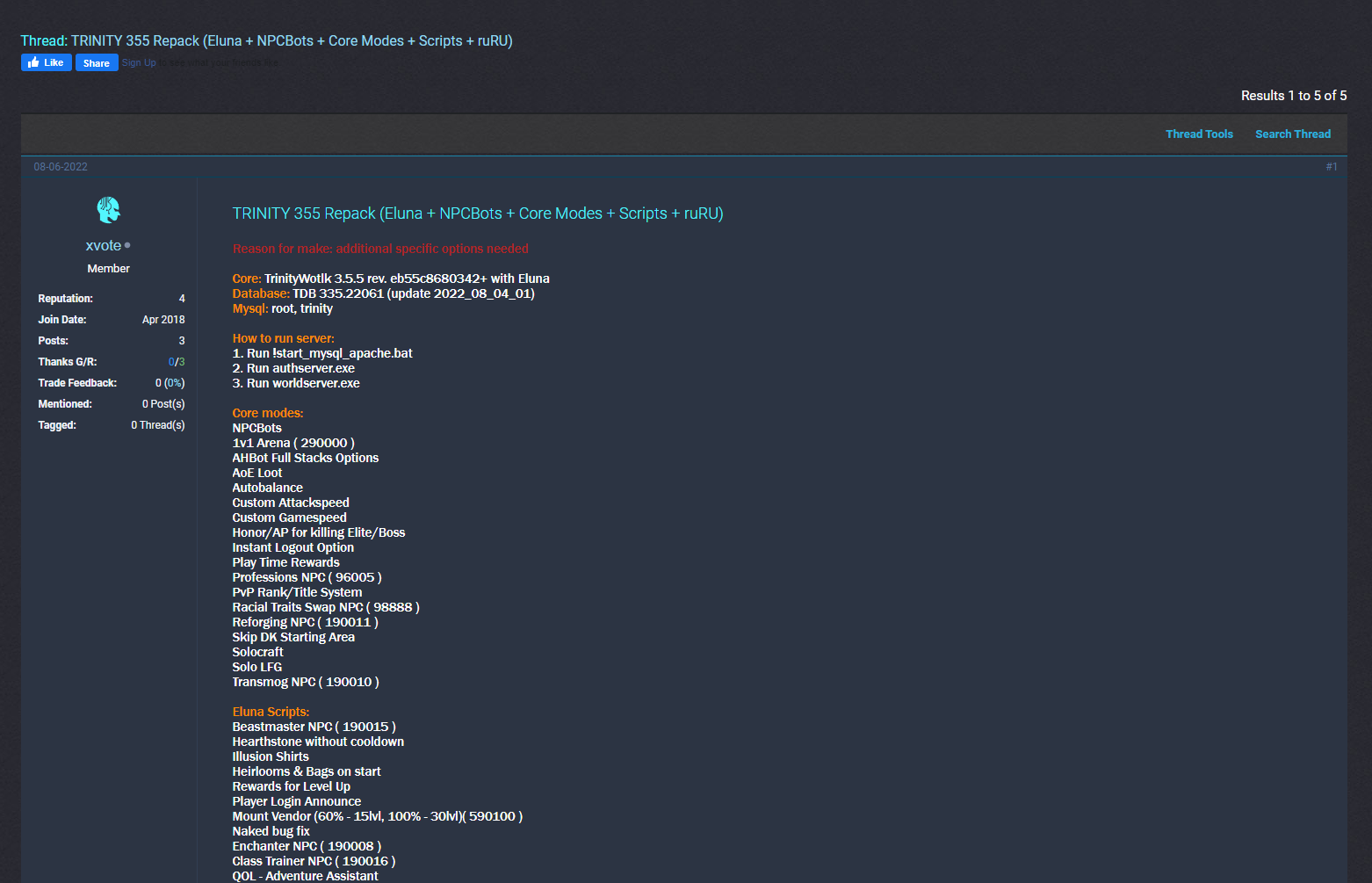The width and height of the screenshot is (1372, 883).
Task: Click 'PvP Rank/Title System' entry
Action: [x=297, y=592]
